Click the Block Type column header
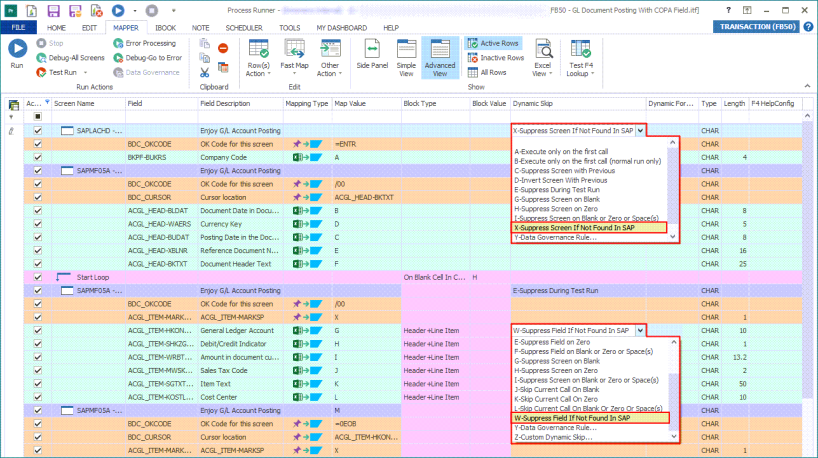The height and width of the screenshot is (458, 818). point(435,104)
